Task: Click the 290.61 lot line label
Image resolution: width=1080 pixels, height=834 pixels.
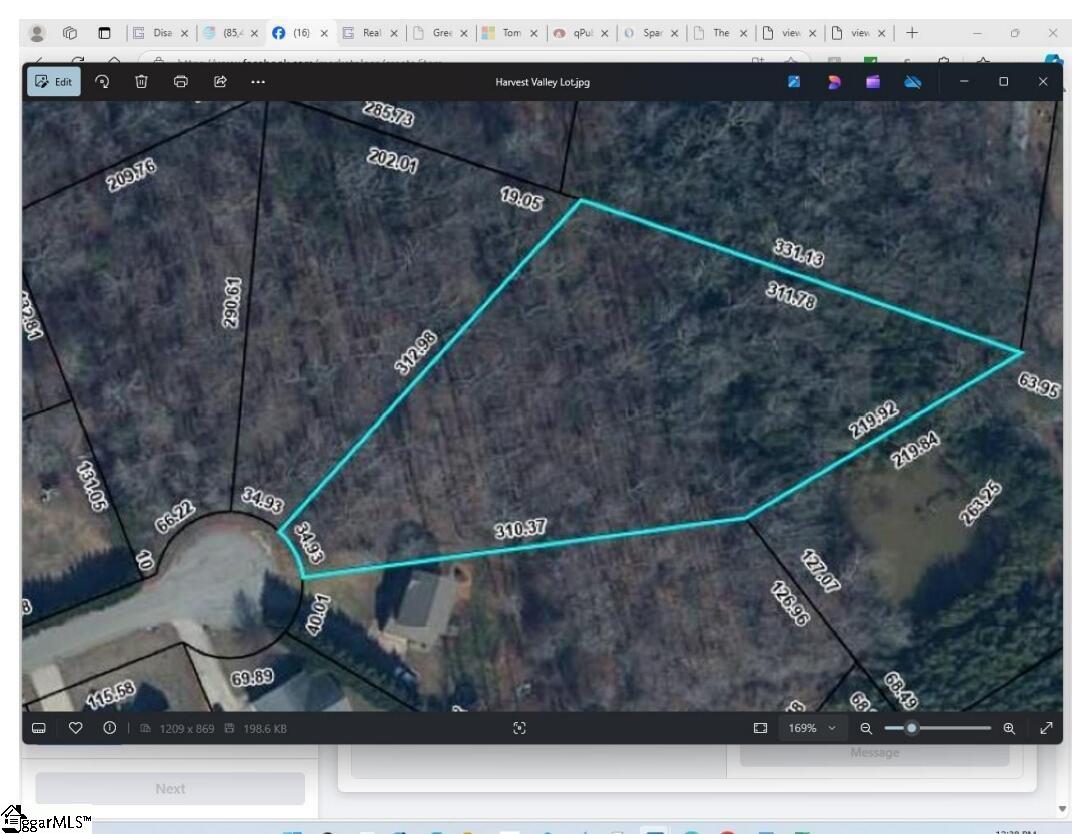Action: coord(232,302)
